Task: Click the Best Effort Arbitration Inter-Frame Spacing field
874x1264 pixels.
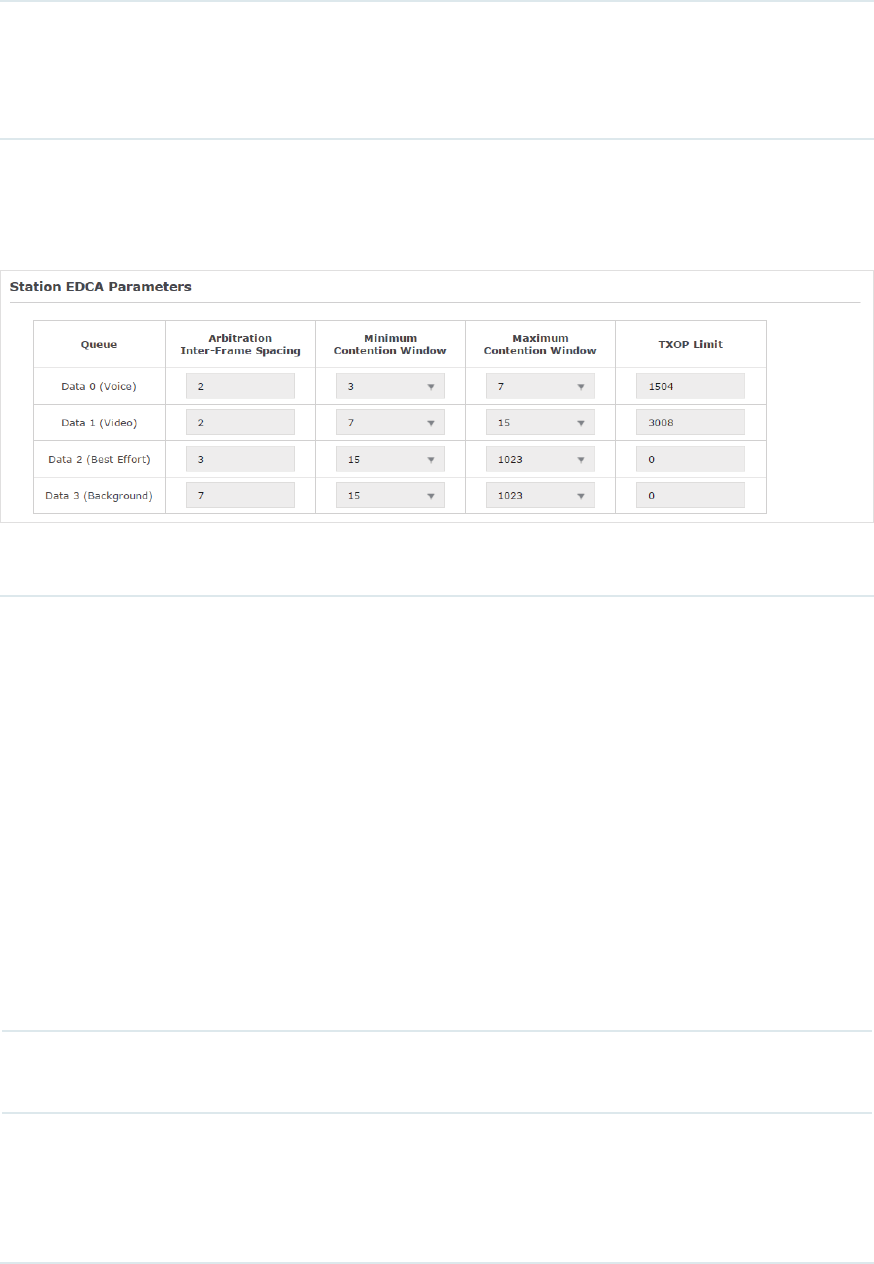Action: click(x=240, y=459)
